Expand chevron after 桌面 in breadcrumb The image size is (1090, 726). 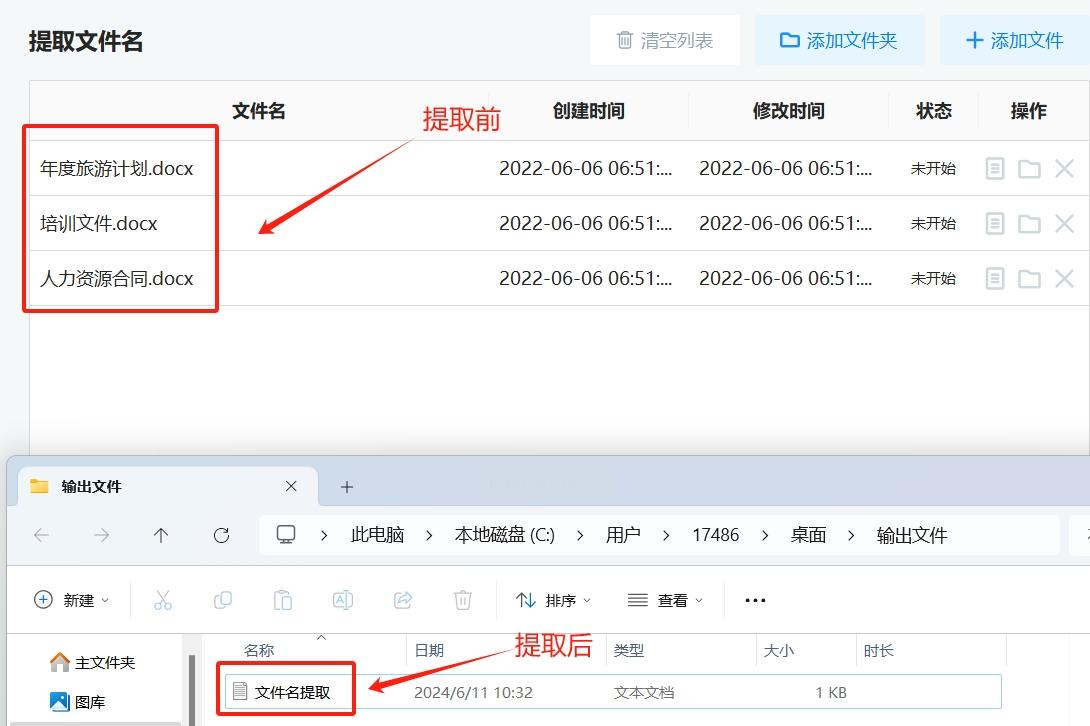851,535
